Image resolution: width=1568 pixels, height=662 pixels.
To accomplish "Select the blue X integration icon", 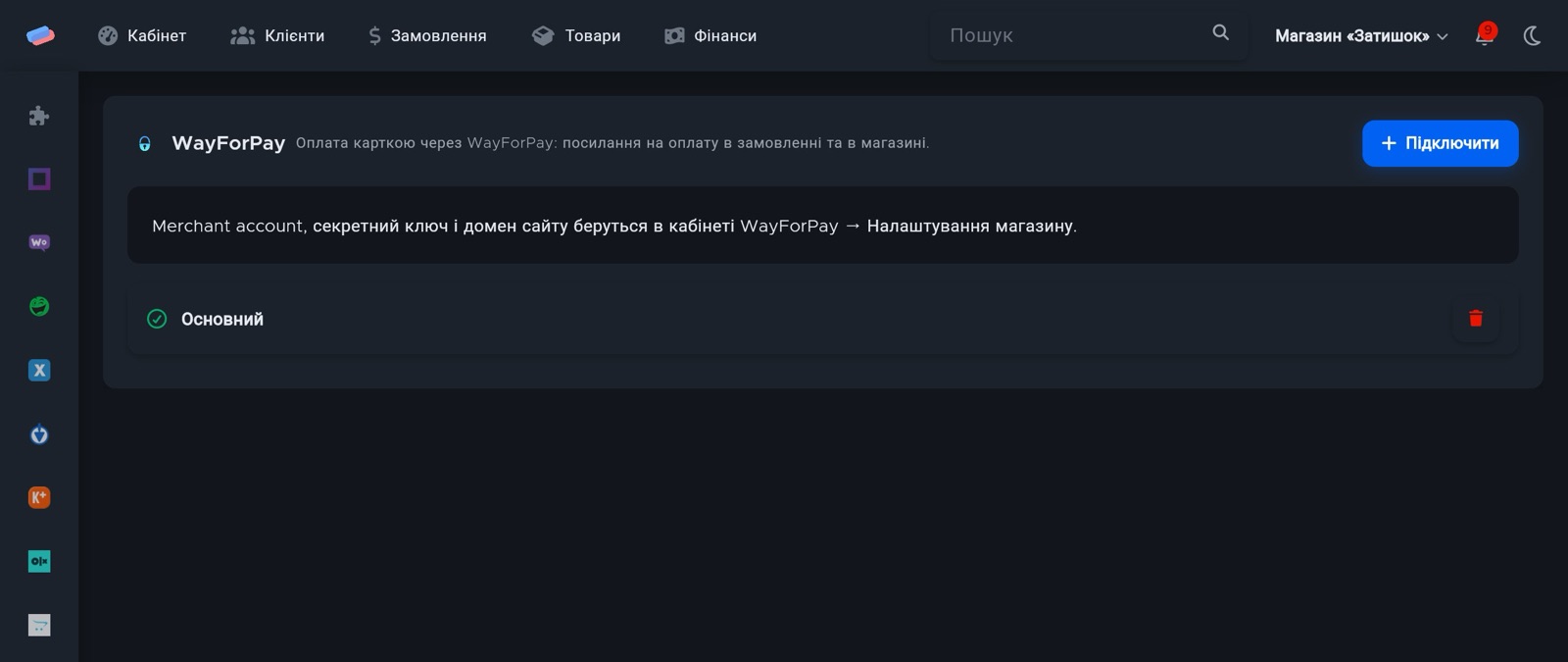I will point(39,370).
